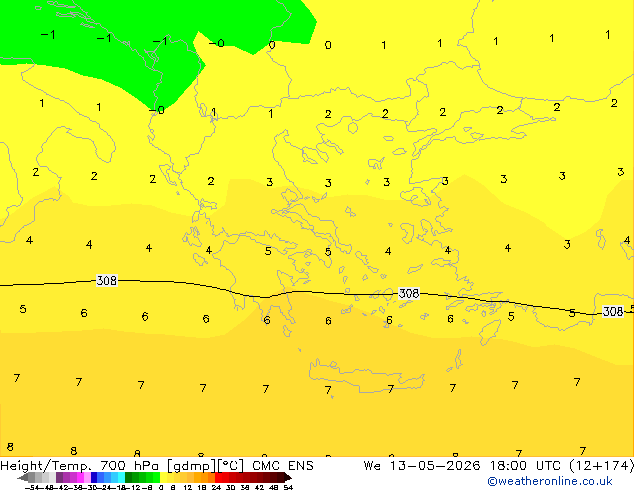Viewport: 634px width, 490px height.
Task: Click the "CMC ENS" model label
Action: [283, 466]
